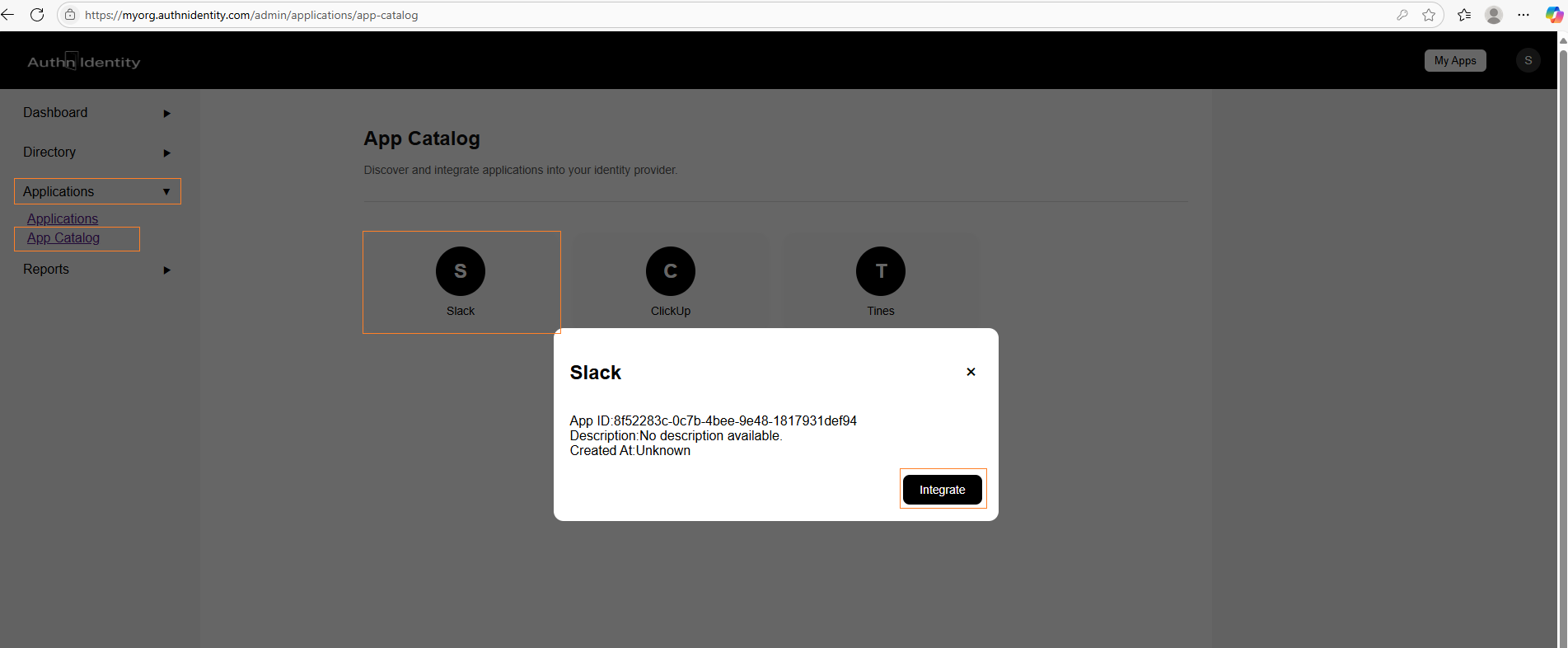Screen dimensions: 1568x648
Task: Click the Directory menu label
Action: point(49,153)
